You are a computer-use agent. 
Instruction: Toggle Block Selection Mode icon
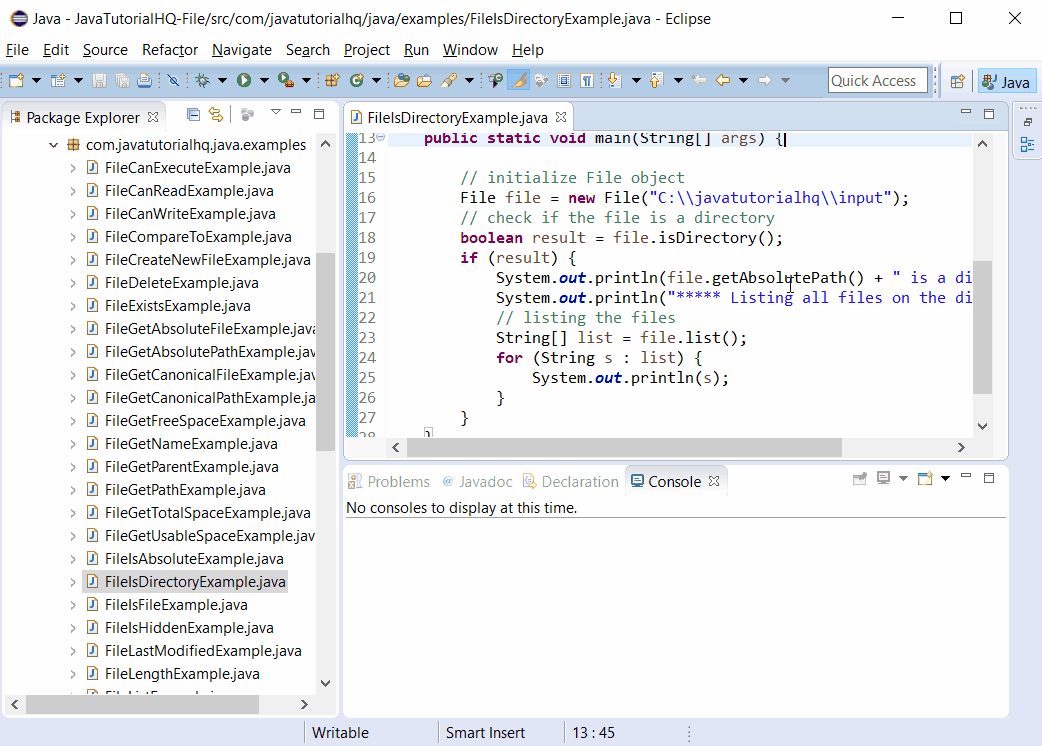564,80
